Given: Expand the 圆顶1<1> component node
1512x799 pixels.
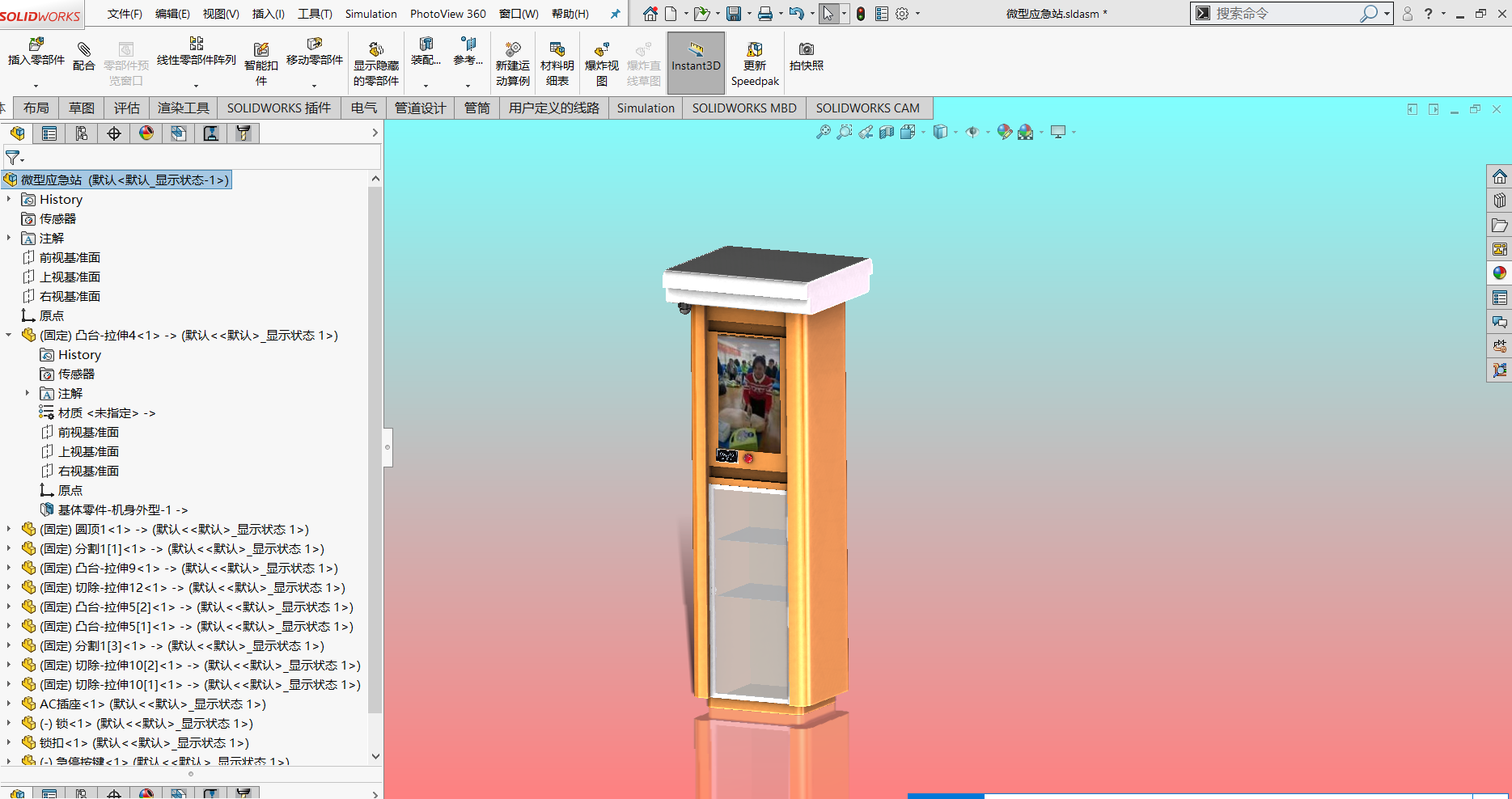Looking at the screenshot, I should 9,529.
